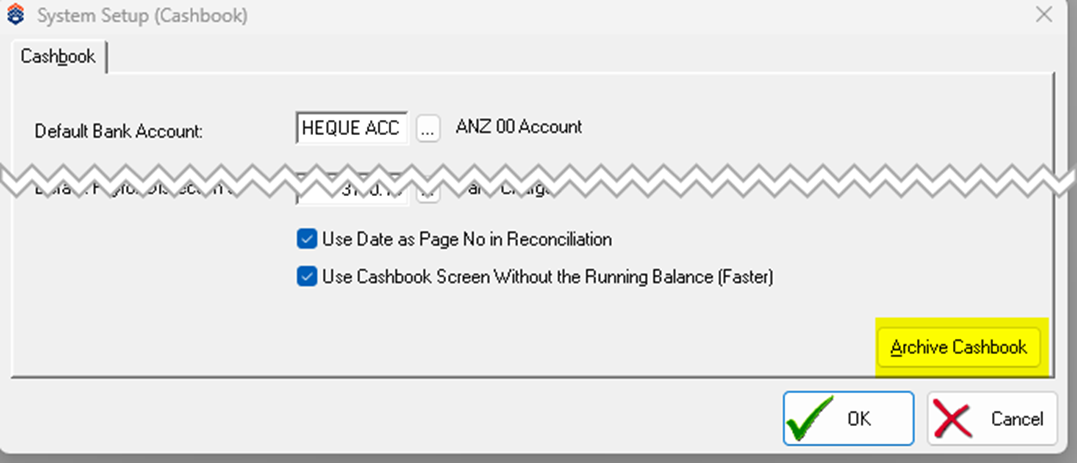Disable Cashbook Screen Without Running Balance checkbox
The width and height of the screenshot is (1077, 463).
[306, 277]
